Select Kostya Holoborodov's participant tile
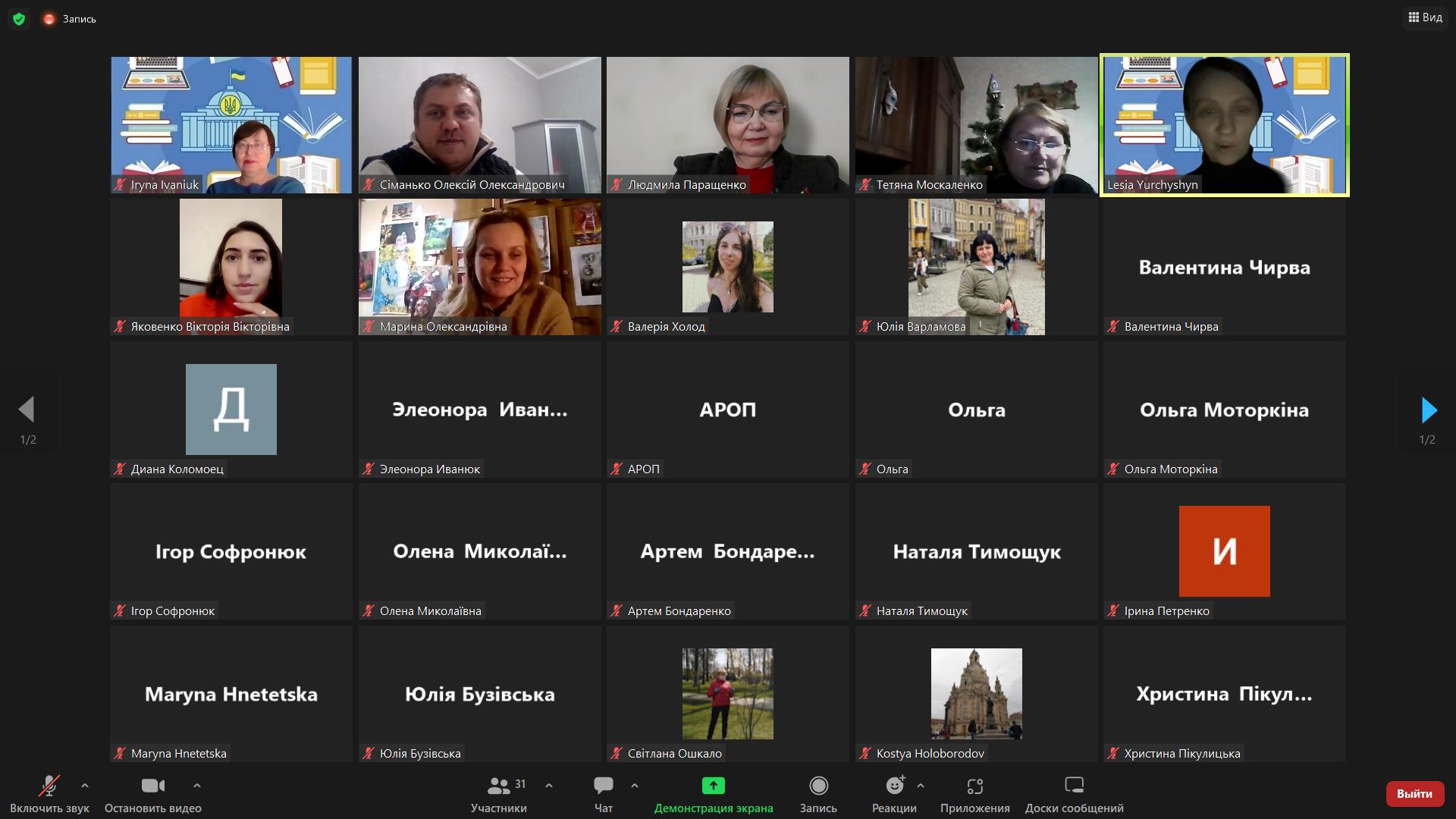Screen dimensions: 1456x819 pyautogui.click(x=976, y=694)
